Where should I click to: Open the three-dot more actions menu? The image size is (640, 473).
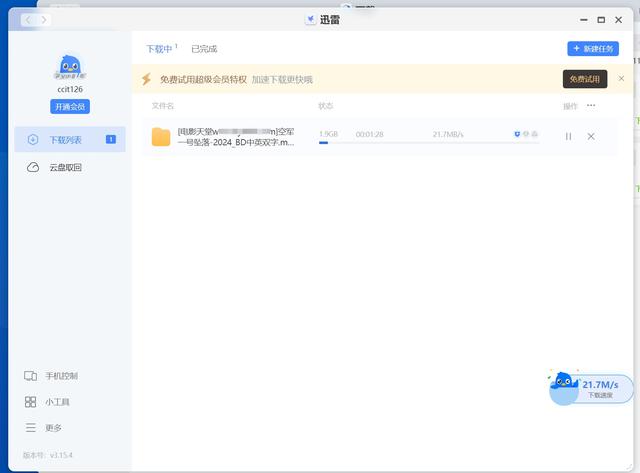click(591, 106)
